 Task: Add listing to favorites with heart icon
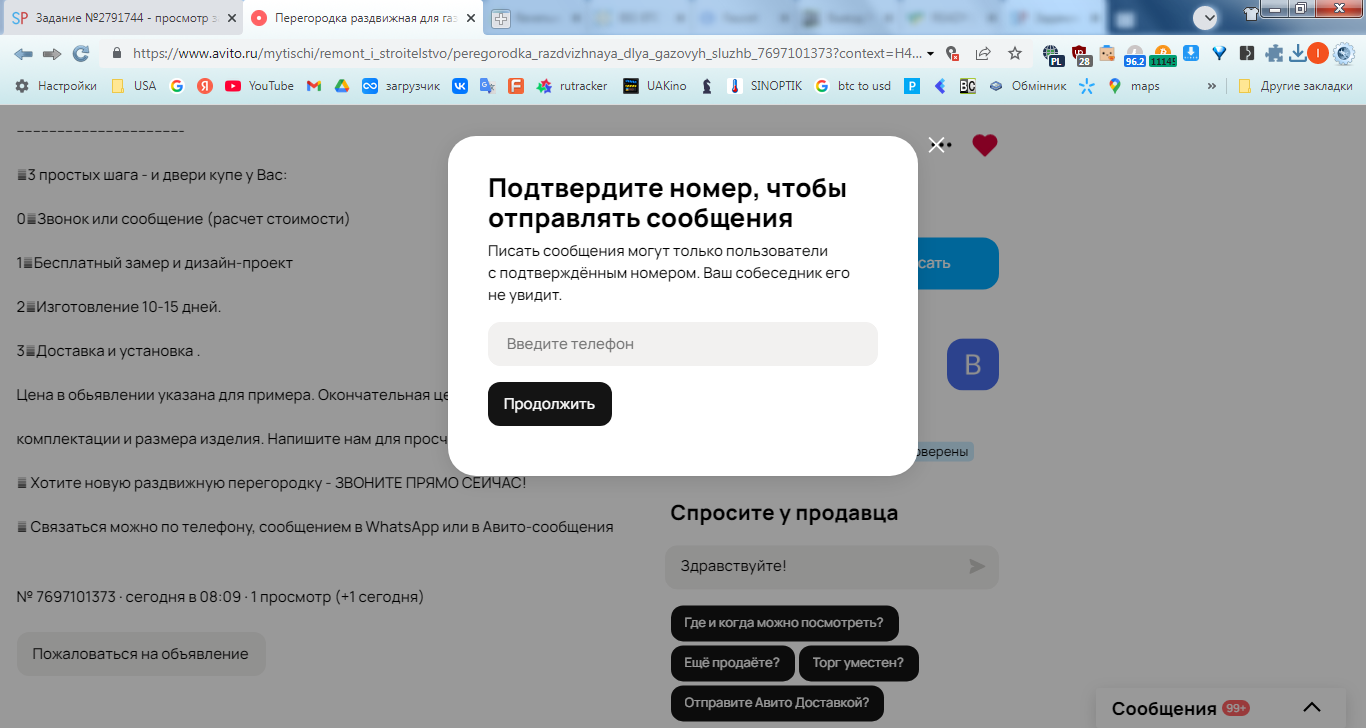click(x=985, y=145)
